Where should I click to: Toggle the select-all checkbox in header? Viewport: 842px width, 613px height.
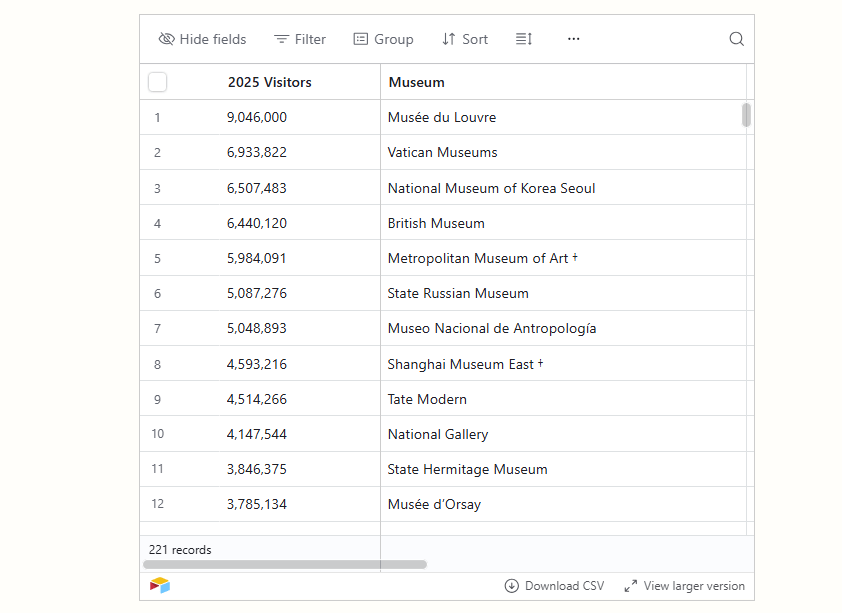click(158, 82)
